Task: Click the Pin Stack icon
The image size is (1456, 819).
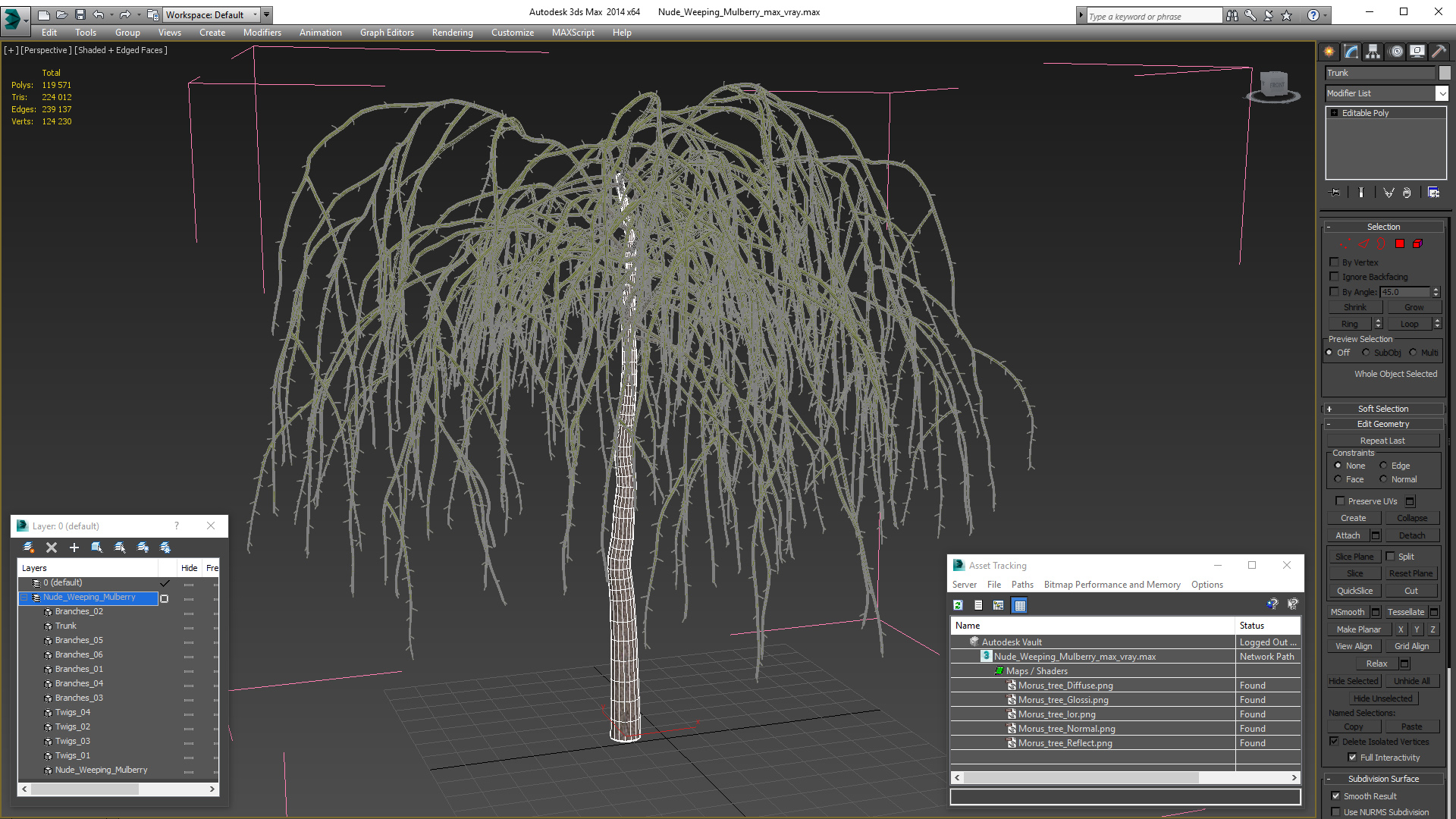Action: (1335, 193)
